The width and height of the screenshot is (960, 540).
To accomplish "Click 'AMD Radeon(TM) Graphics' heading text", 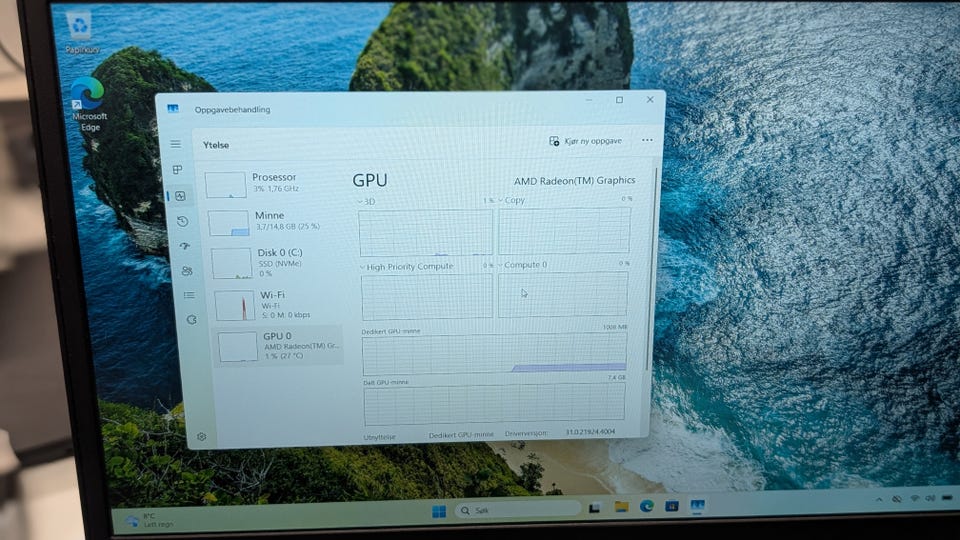I will [x=574, y=180].
